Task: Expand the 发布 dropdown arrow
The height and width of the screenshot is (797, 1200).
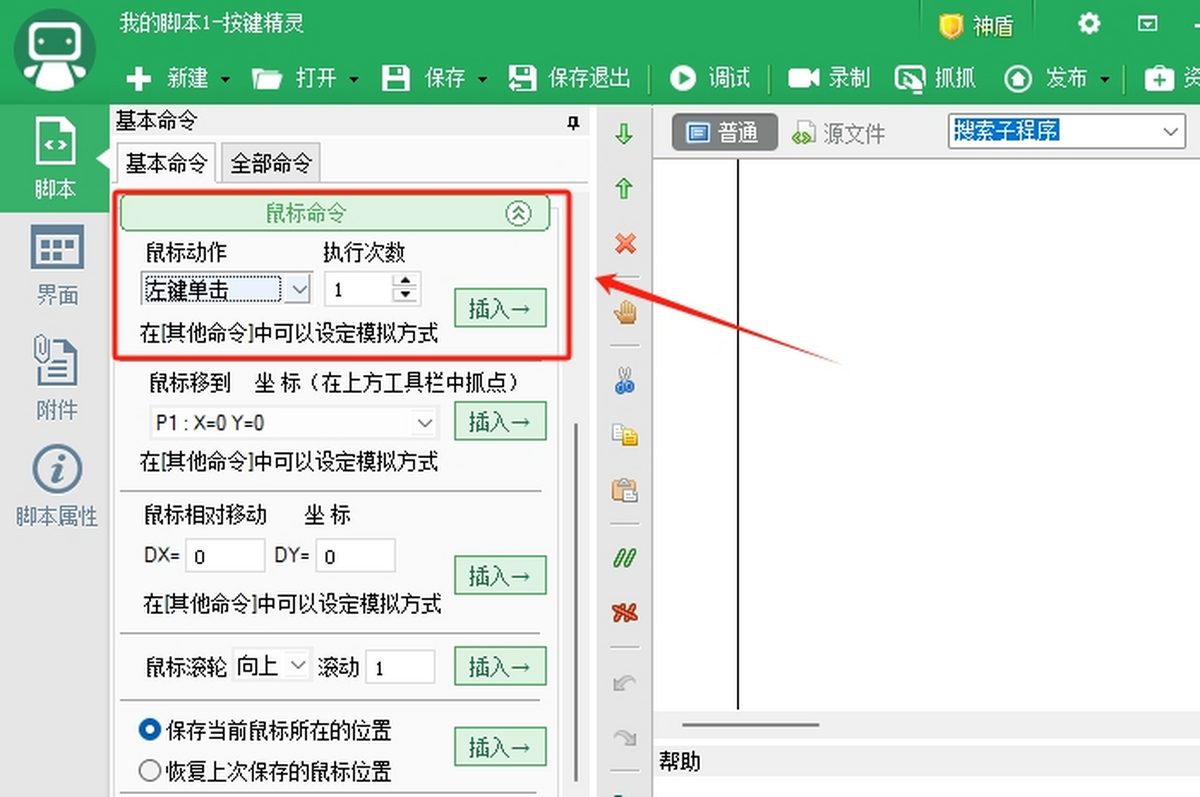Action: click(x=1105, y=79)
